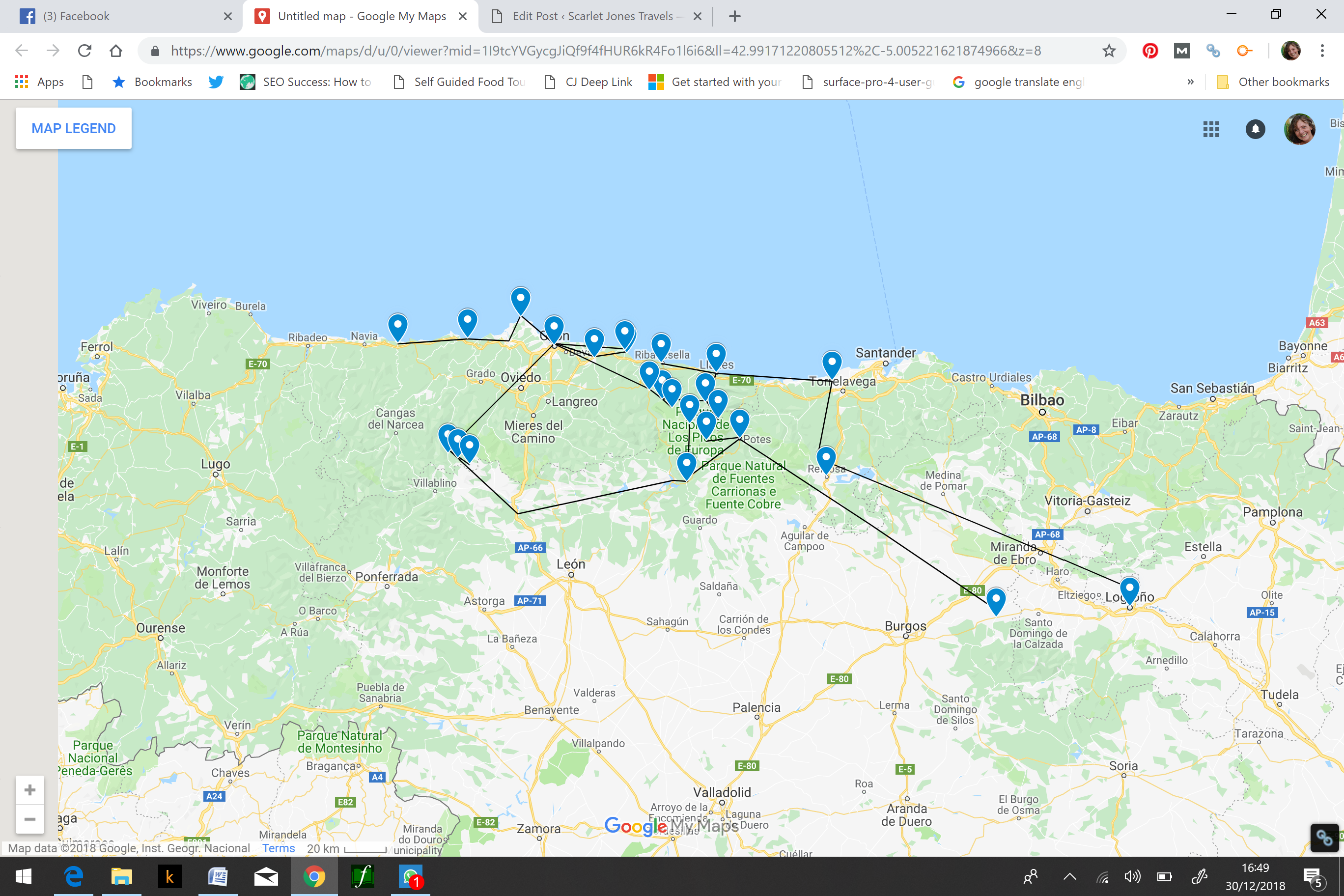Viewport: 1344px width, 896px height.
Task: Click the map zoom in plus button
Action: (29, 790)
